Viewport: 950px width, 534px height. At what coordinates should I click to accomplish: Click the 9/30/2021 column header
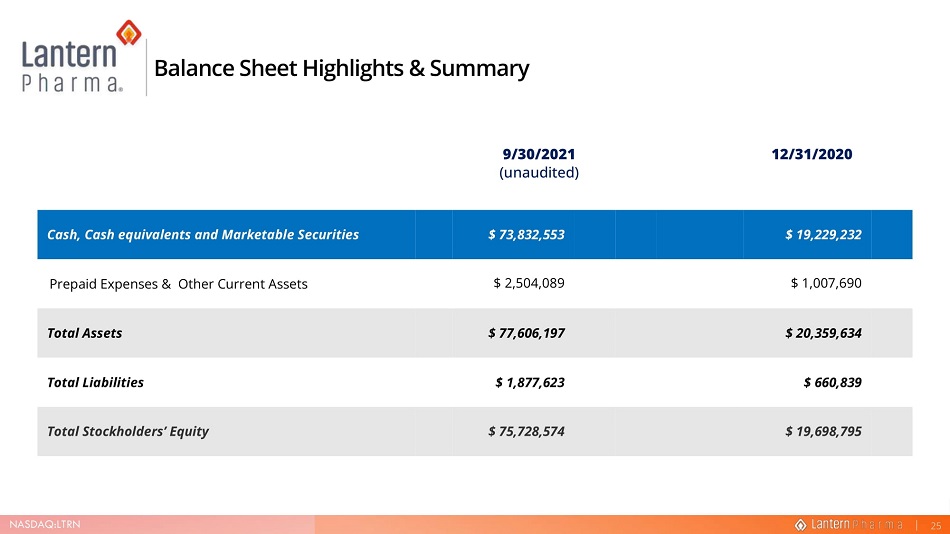pos(539,154)
